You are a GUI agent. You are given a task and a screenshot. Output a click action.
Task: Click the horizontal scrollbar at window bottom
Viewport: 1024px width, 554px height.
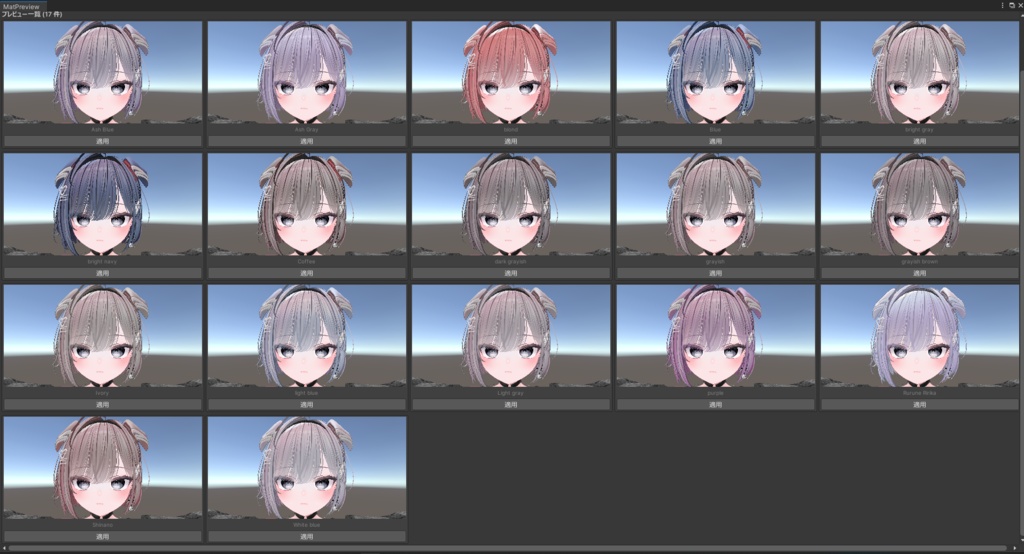507,548
